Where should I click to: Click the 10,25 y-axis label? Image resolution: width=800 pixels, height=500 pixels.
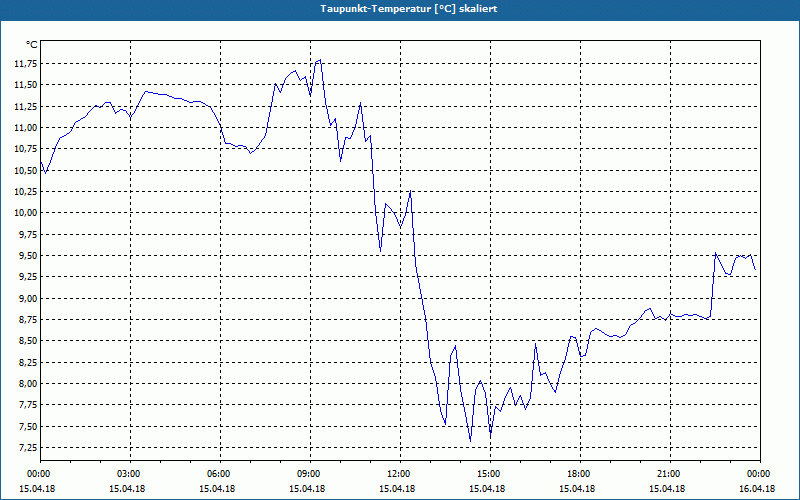(x=26, y=191)
